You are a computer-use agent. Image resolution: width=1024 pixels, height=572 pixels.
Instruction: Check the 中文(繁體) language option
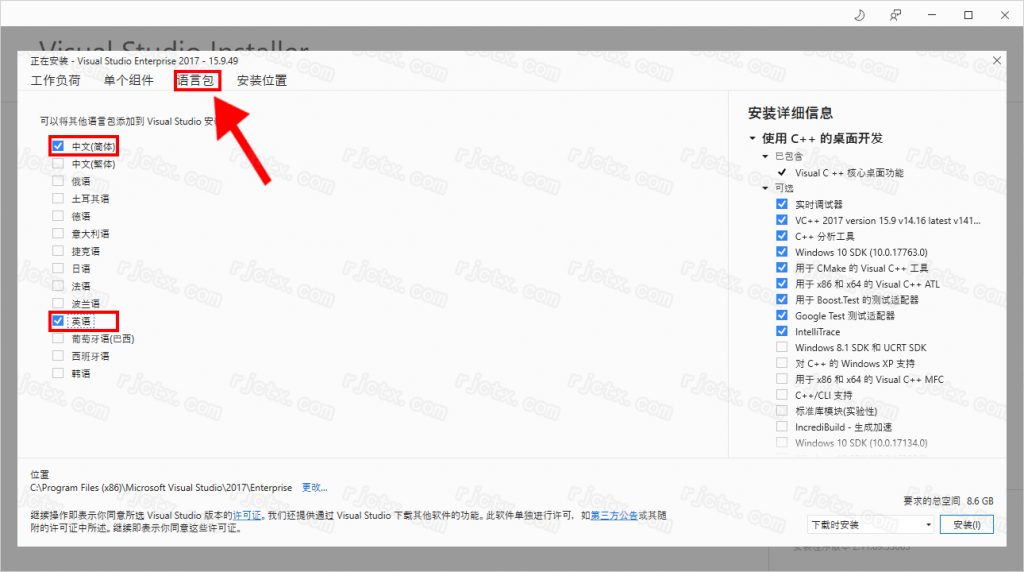pos(58,164)
